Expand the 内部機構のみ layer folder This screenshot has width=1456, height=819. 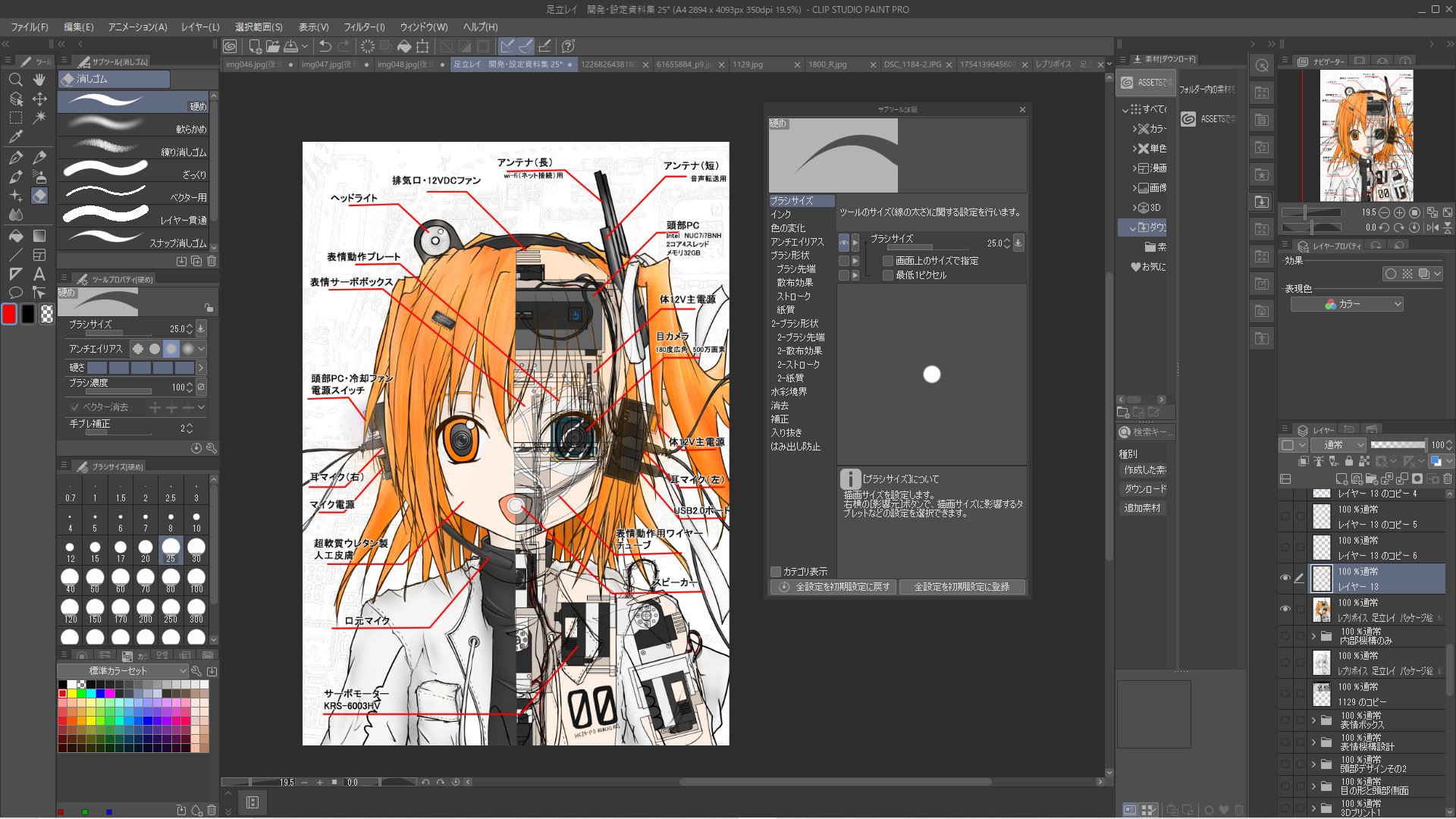point(1313,635)
